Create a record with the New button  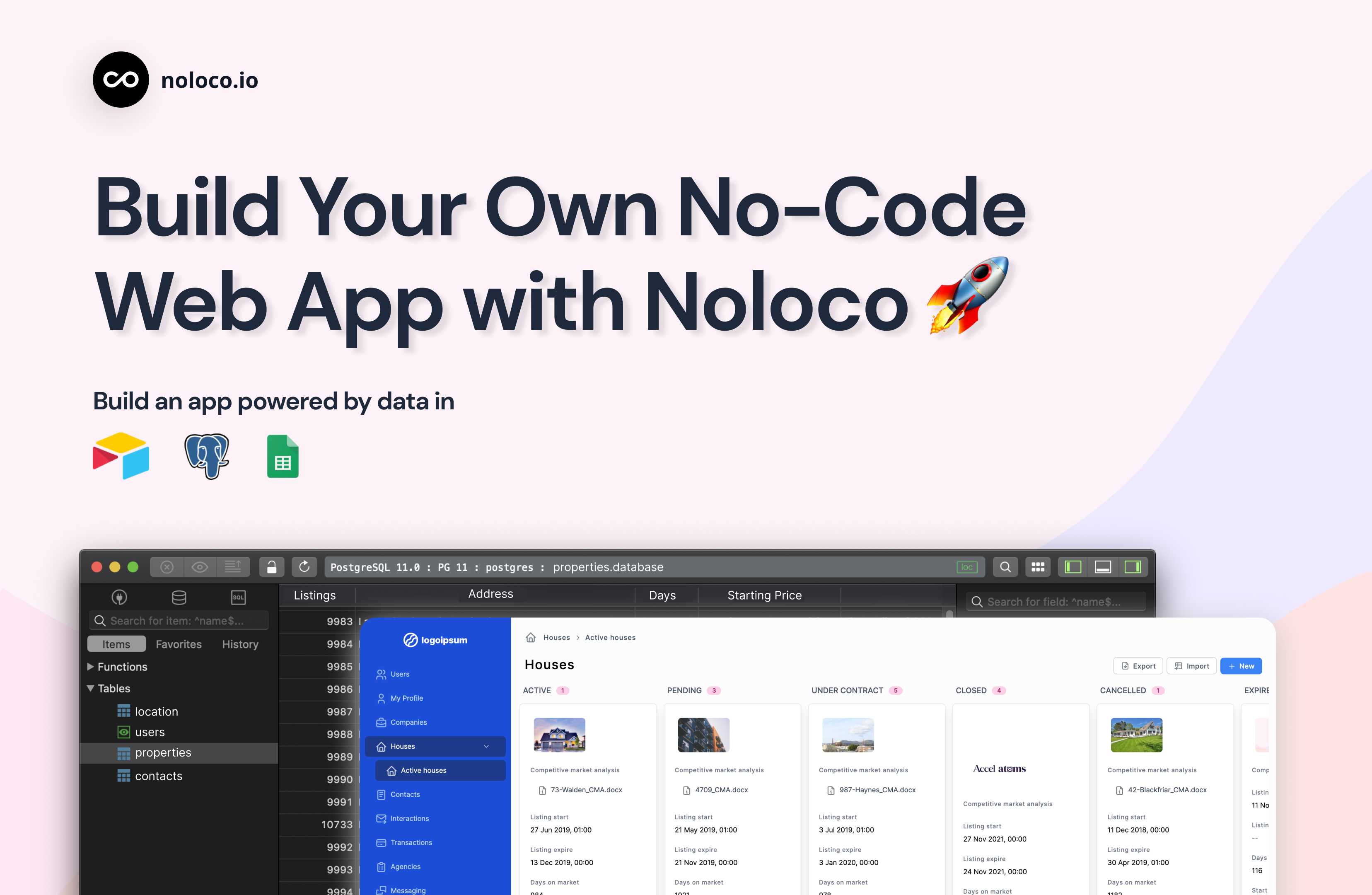[1241, 665]
